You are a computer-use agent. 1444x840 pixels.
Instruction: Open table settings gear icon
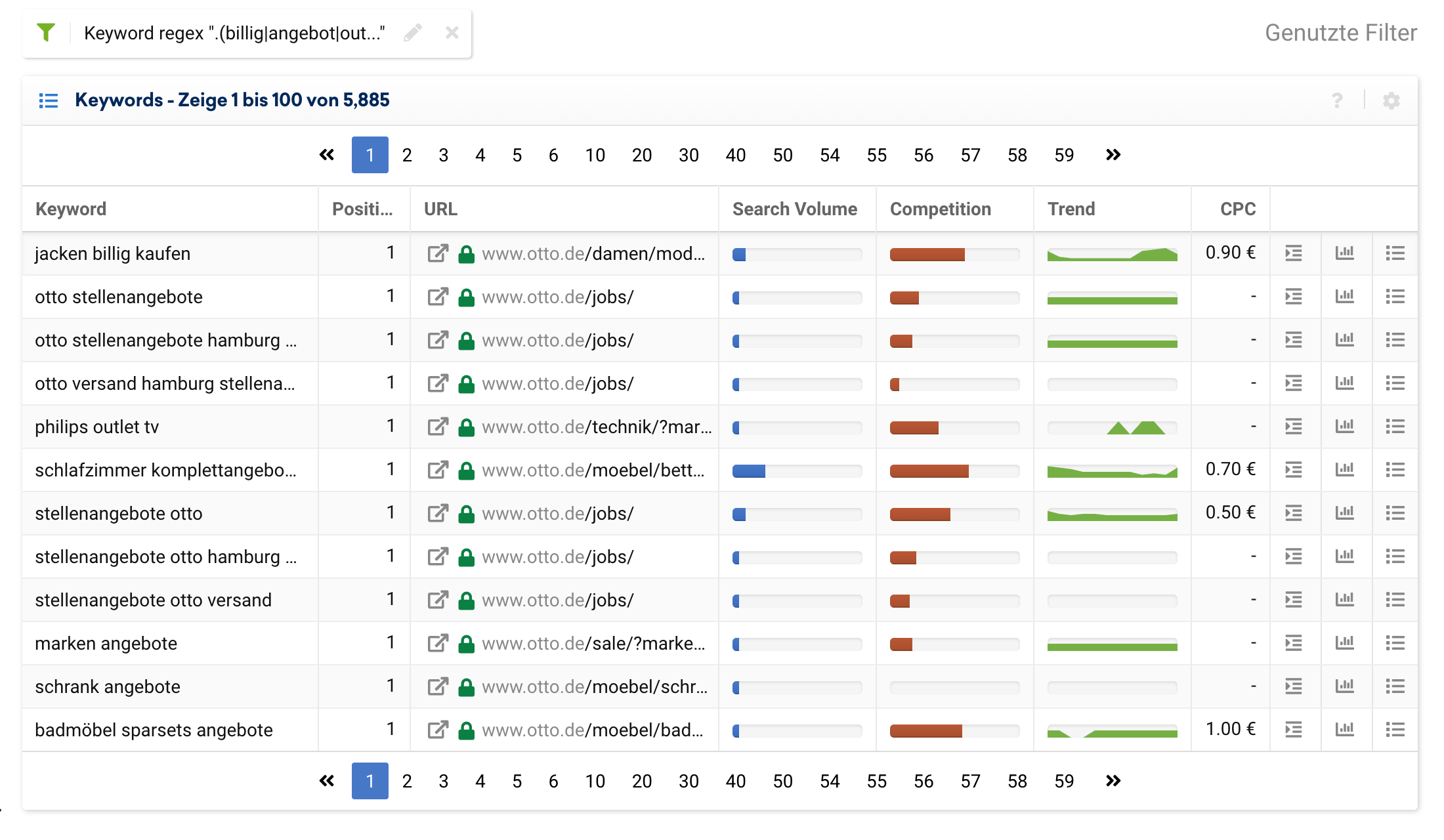(x=1391, y=100)
